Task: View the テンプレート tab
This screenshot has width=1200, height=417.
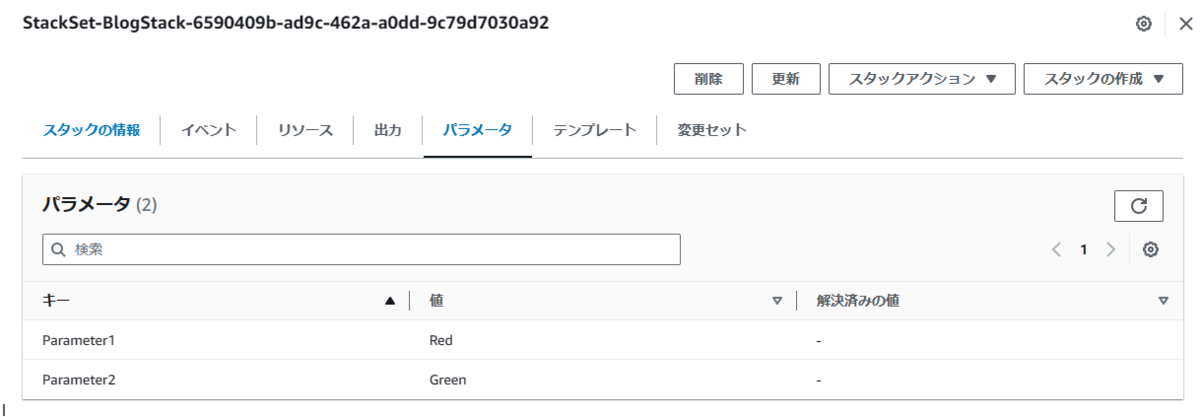Action: tap(595, 130)
